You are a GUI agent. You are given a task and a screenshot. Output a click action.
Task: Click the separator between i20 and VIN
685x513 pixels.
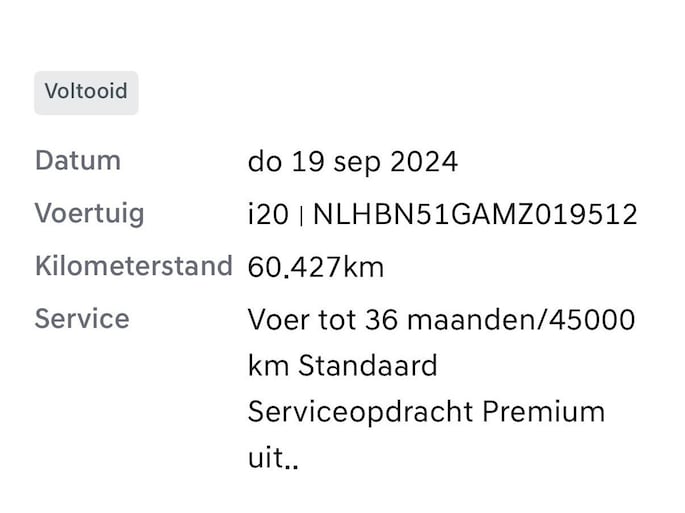(301, 215)
